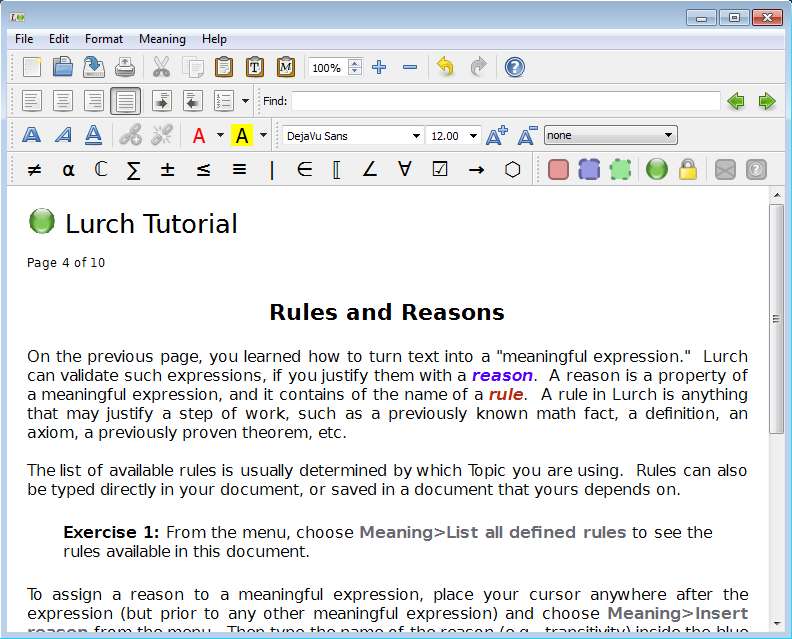Click inside the Find text field
The width and height of the screenshot is (792, 639).
pos(505,101)
